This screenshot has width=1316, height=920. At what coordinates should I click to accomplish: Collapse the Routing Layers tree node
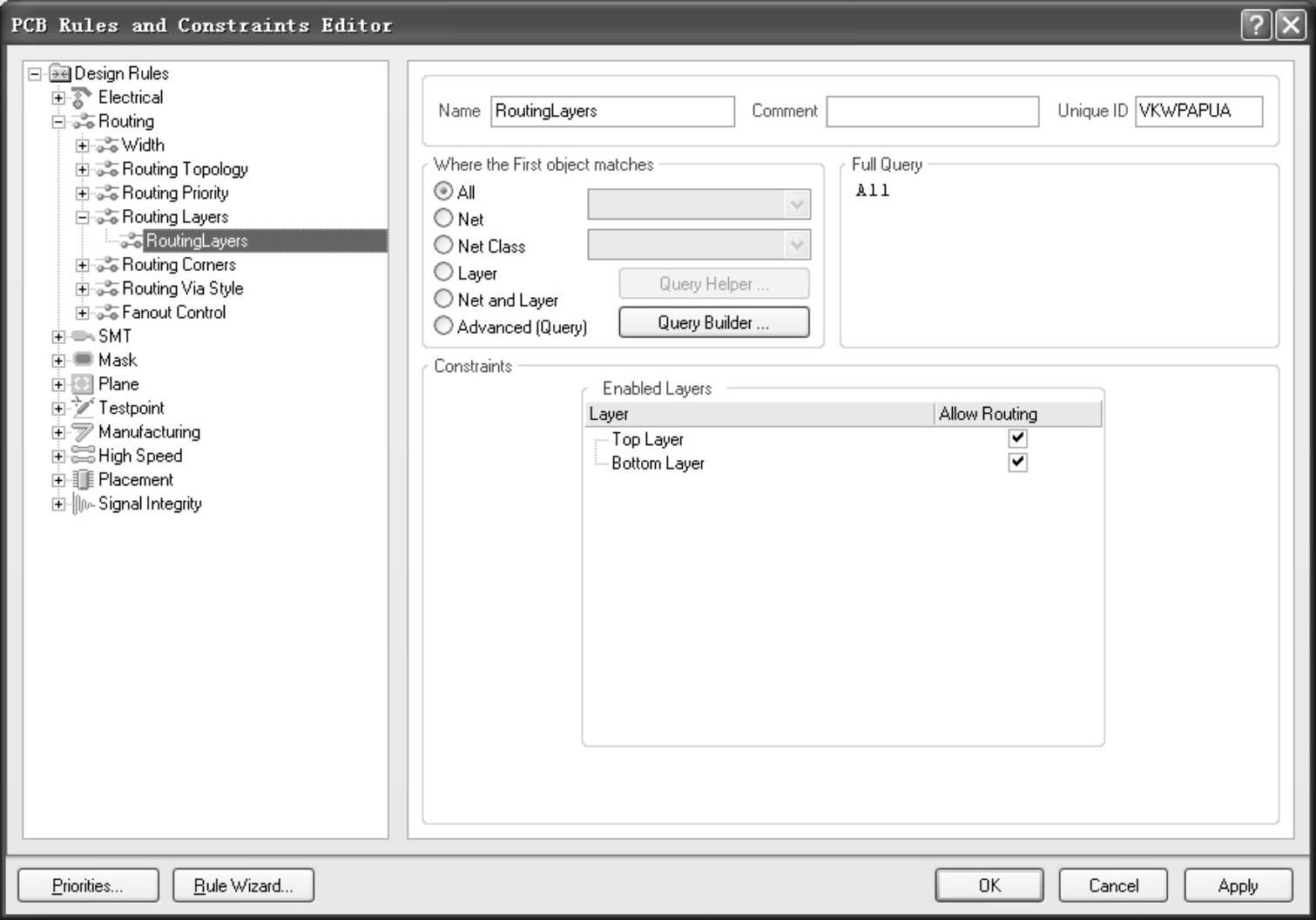pos(82,217)
